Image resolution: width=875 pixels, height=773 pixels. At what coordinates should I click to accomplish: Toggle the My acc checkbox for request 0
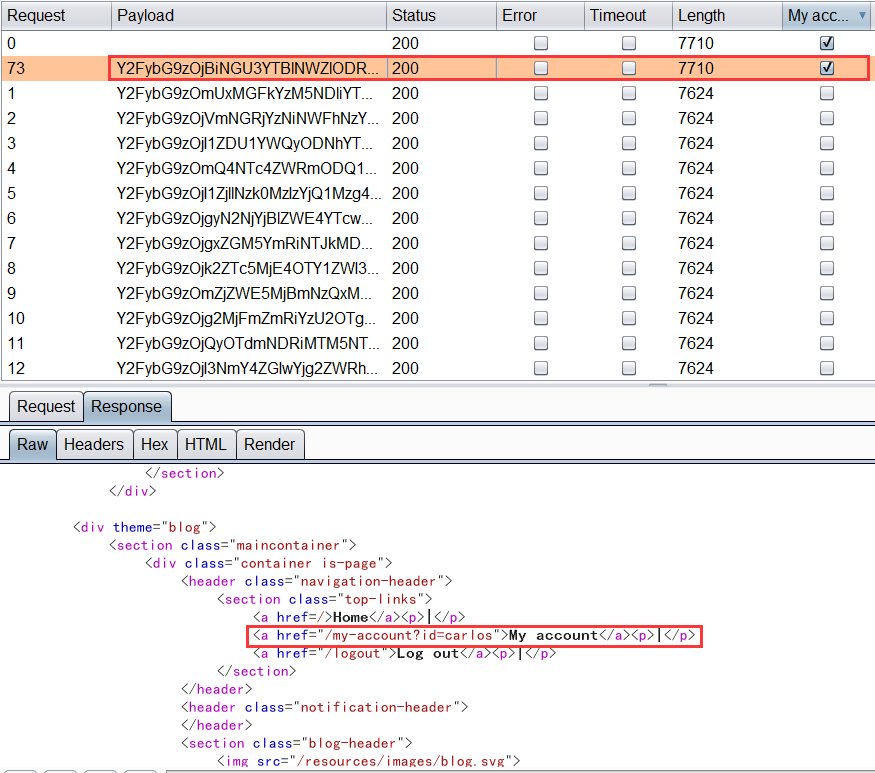[x=827, y=43]
